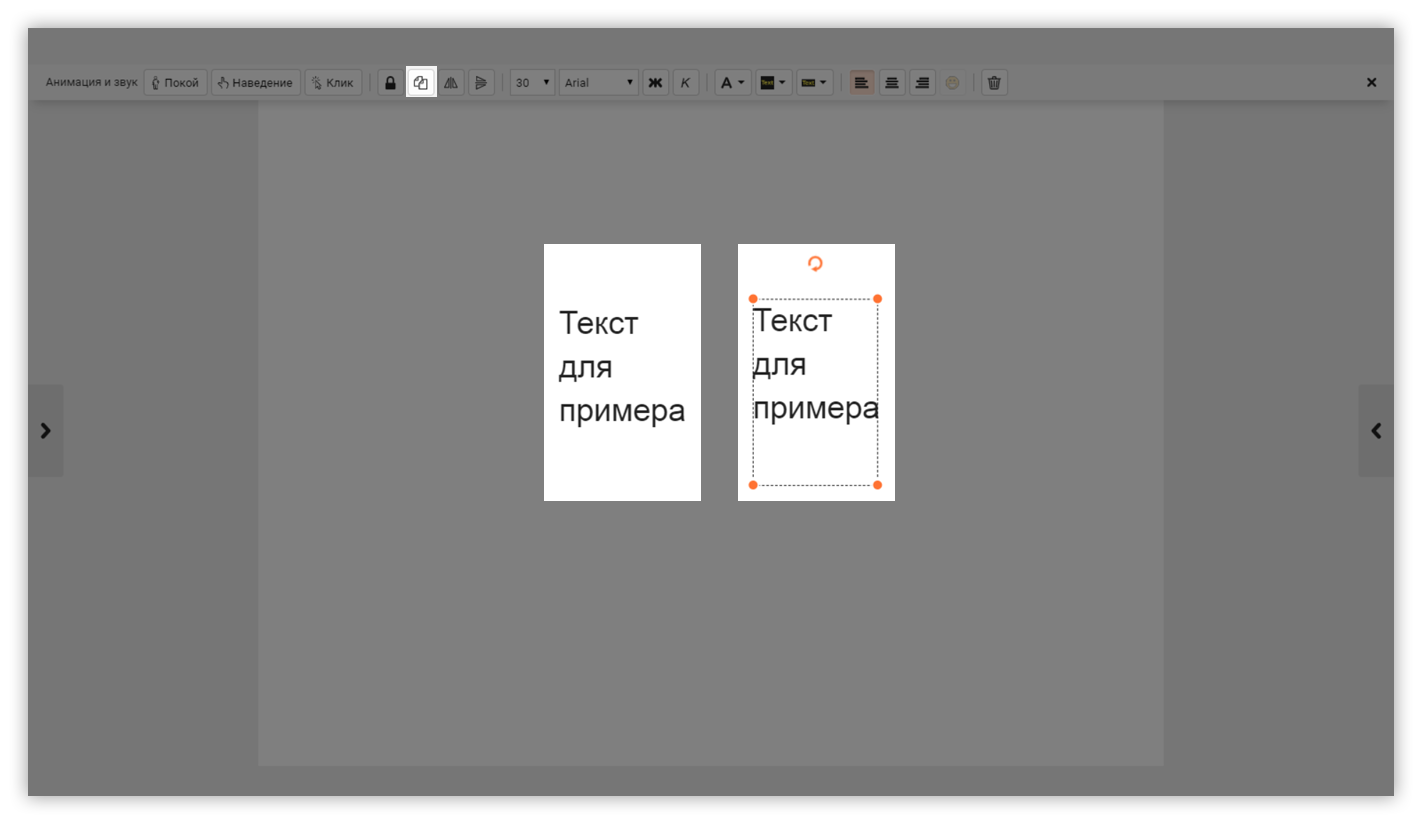This screenshot has width=1423, height=825.
Task: Enable left text alignment
Action: coord(862,83)
